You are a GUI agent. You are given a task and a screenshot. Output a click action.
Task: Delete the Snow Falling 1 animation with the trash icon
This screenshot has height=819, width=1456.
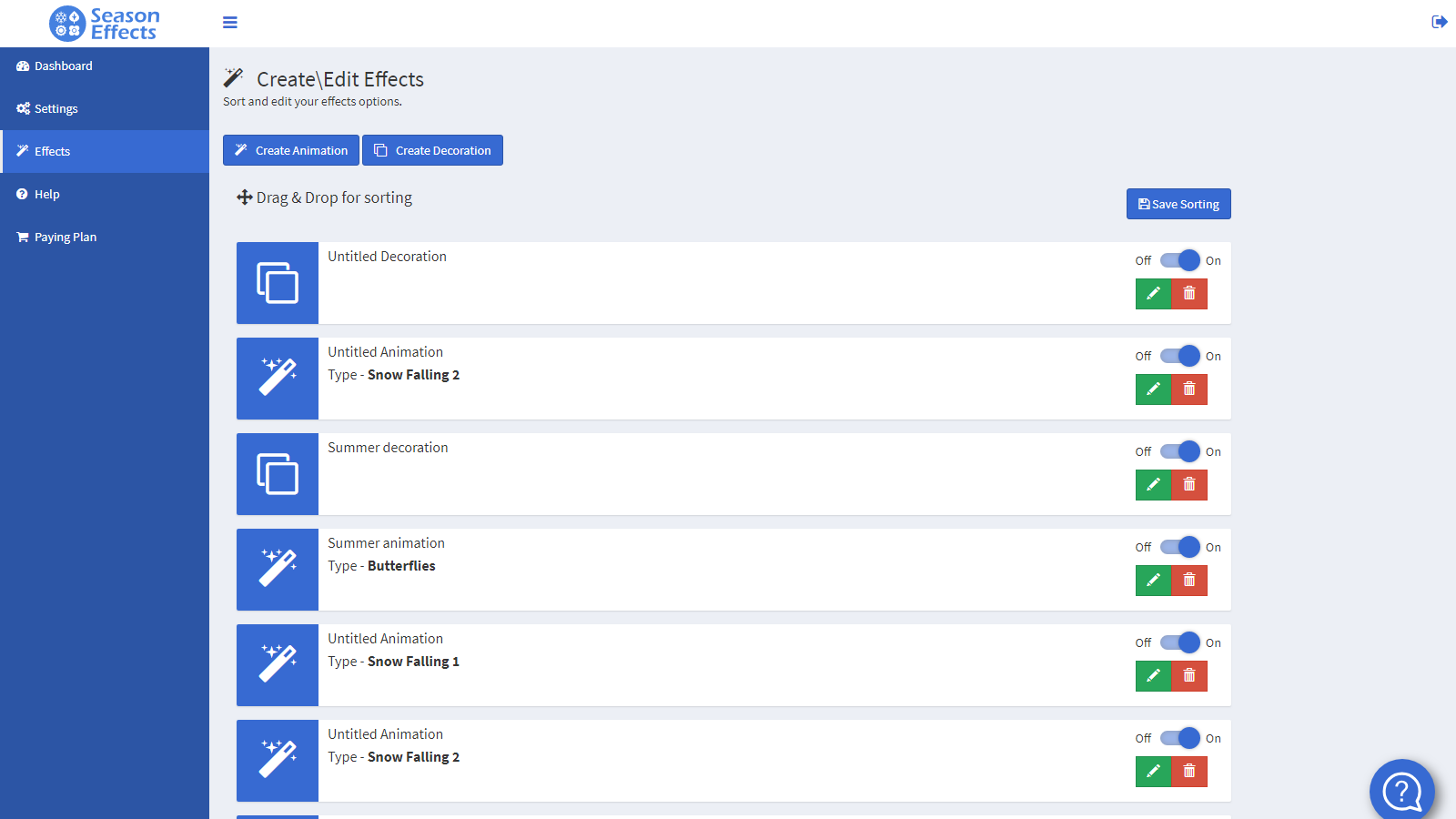(1189, 676)
